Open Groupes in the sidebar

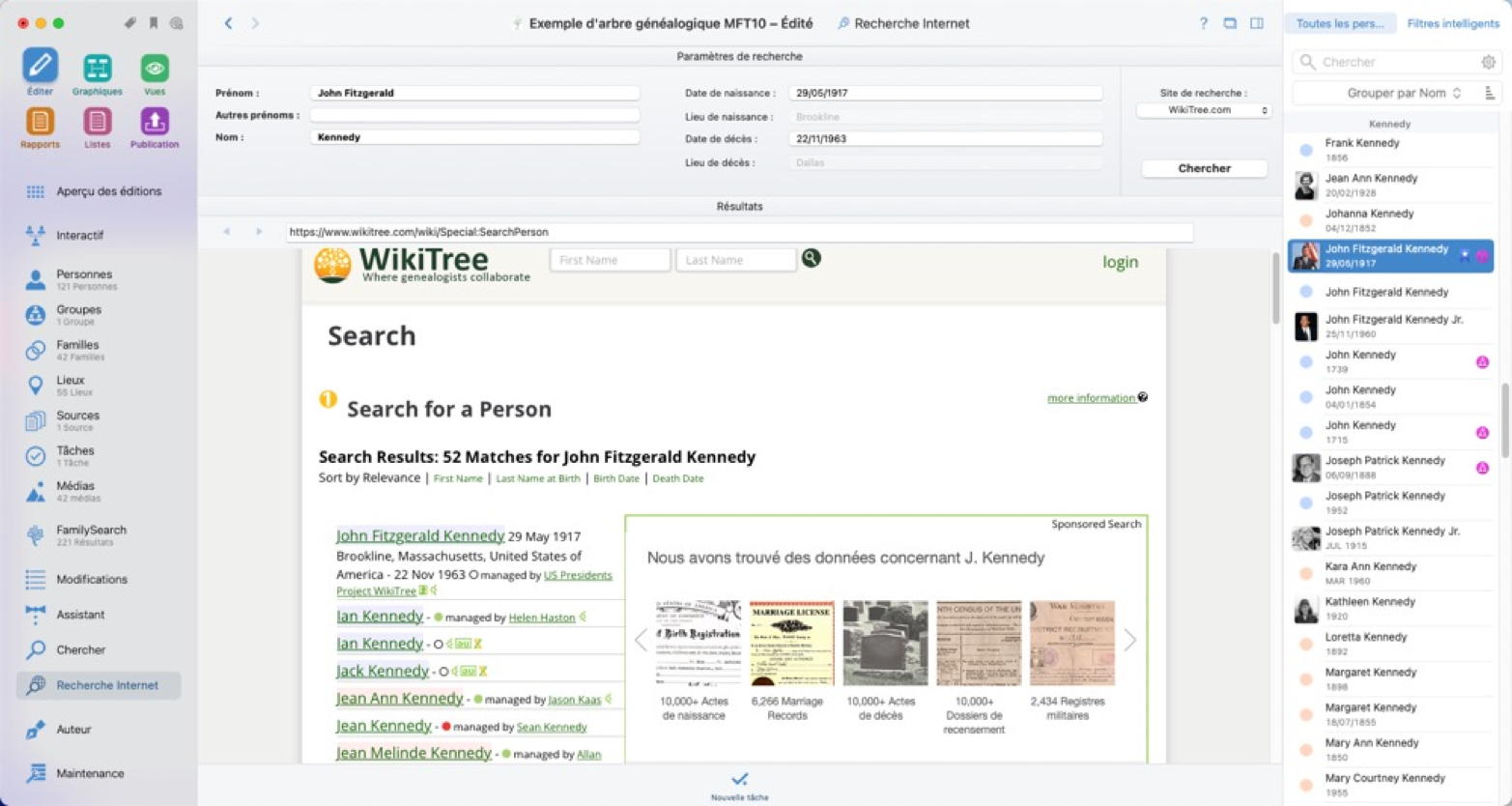click(x=99, y=315)
